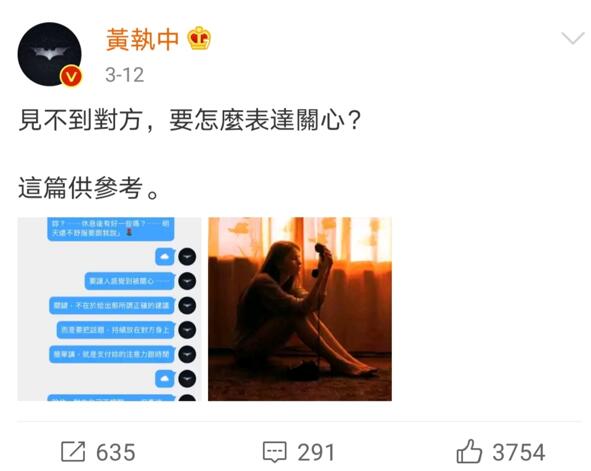Image resolution: width=591 pixels, height=471 pixels.
Task: Tap the 3-12 post date
Action: coord(124,75)
